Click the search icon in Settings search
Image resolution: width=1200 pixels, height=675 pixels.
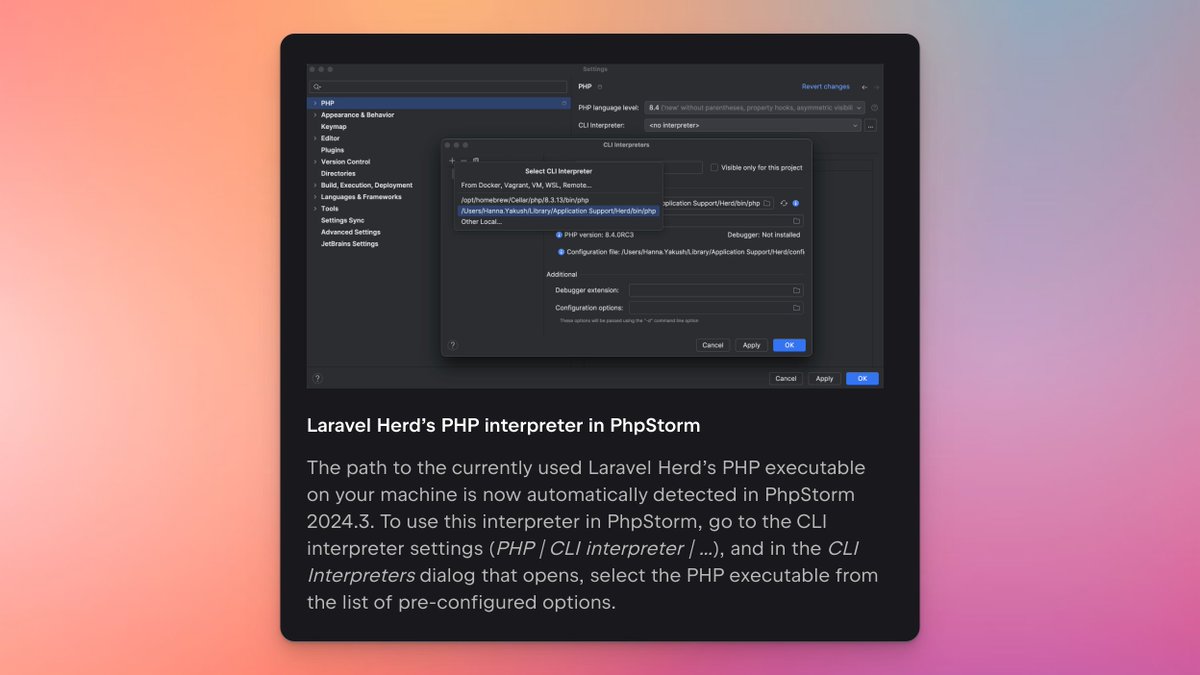[317, 87]
